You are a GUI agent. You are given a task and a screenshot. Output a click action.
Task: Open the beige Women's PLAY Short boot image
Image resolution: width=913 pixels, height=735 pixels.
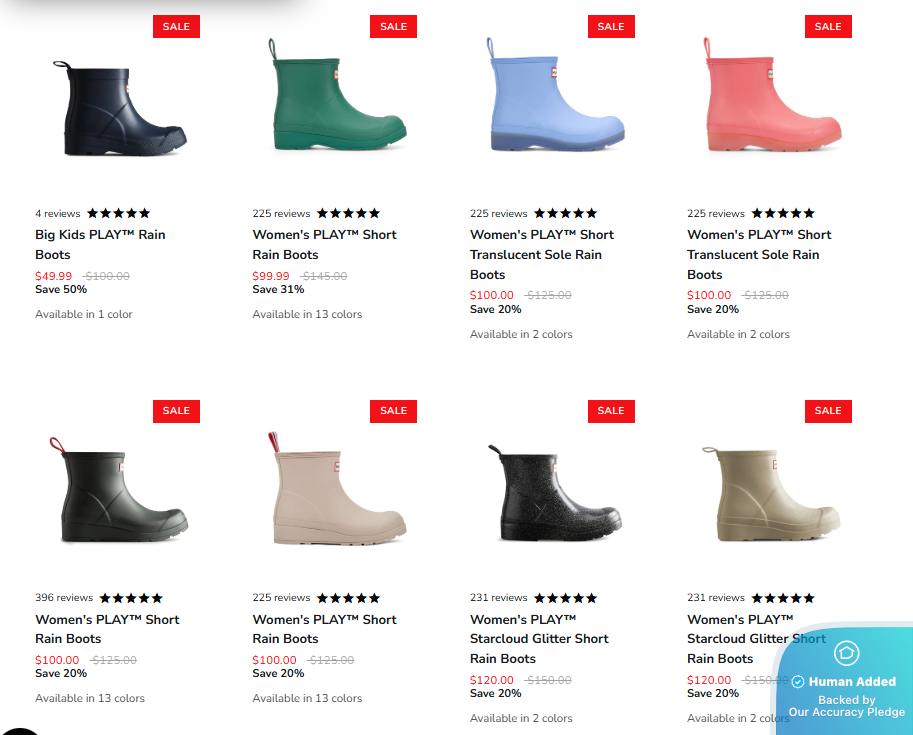click(337, 488)
